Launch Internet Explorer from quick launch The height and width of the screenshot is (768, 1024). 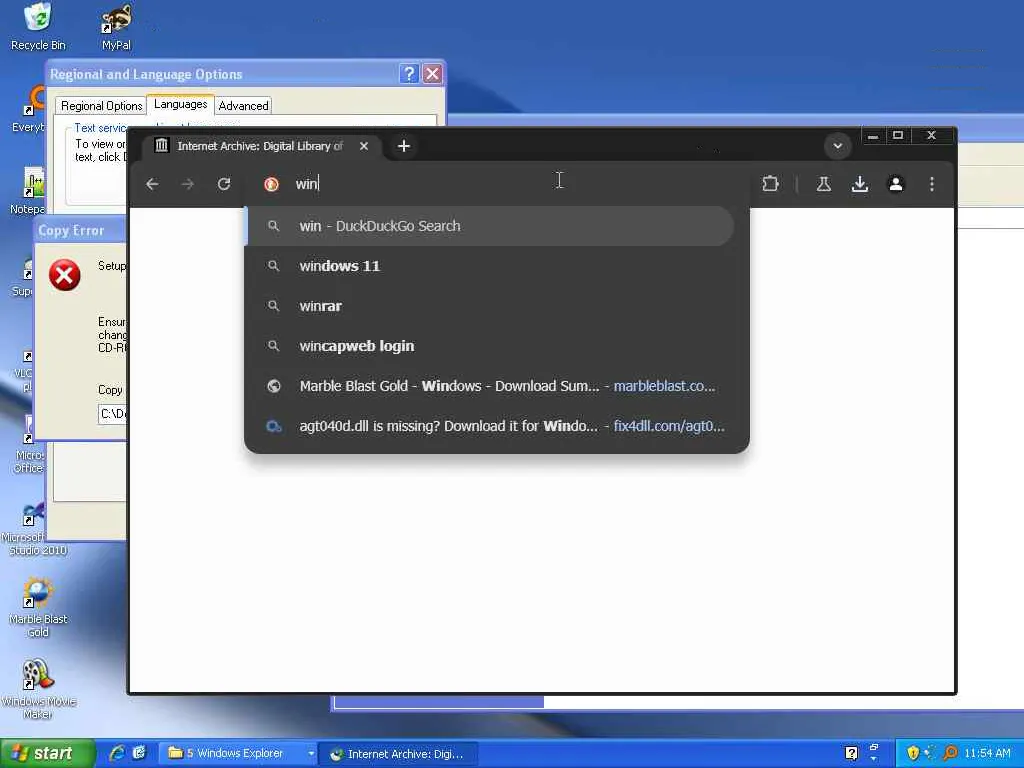click(x=117, y=754)
